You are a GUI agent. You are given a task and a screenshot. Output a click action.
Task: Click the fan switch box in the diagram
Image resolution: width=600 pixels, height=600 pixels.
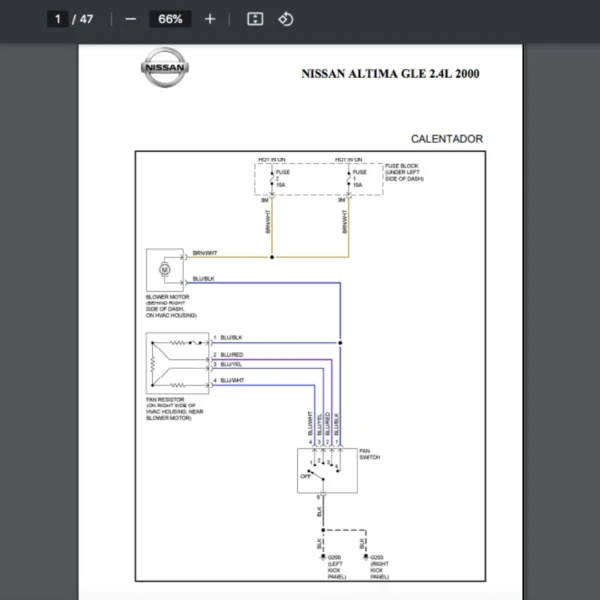coord(325,468)
